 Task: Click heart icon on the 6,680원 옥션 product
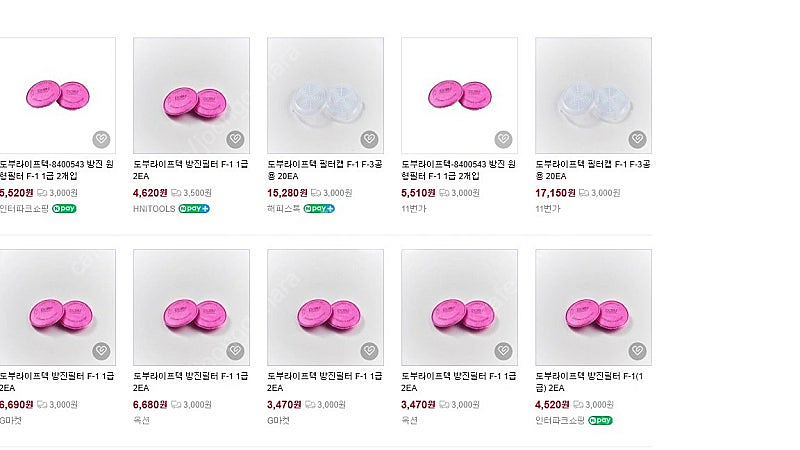coord(235,351)
